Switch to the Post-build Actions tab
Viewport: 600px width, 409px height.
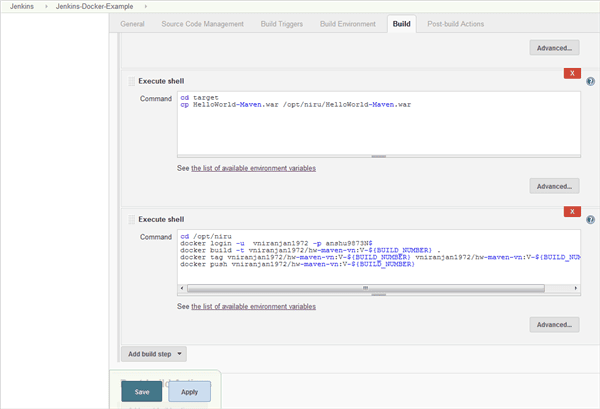455,23
